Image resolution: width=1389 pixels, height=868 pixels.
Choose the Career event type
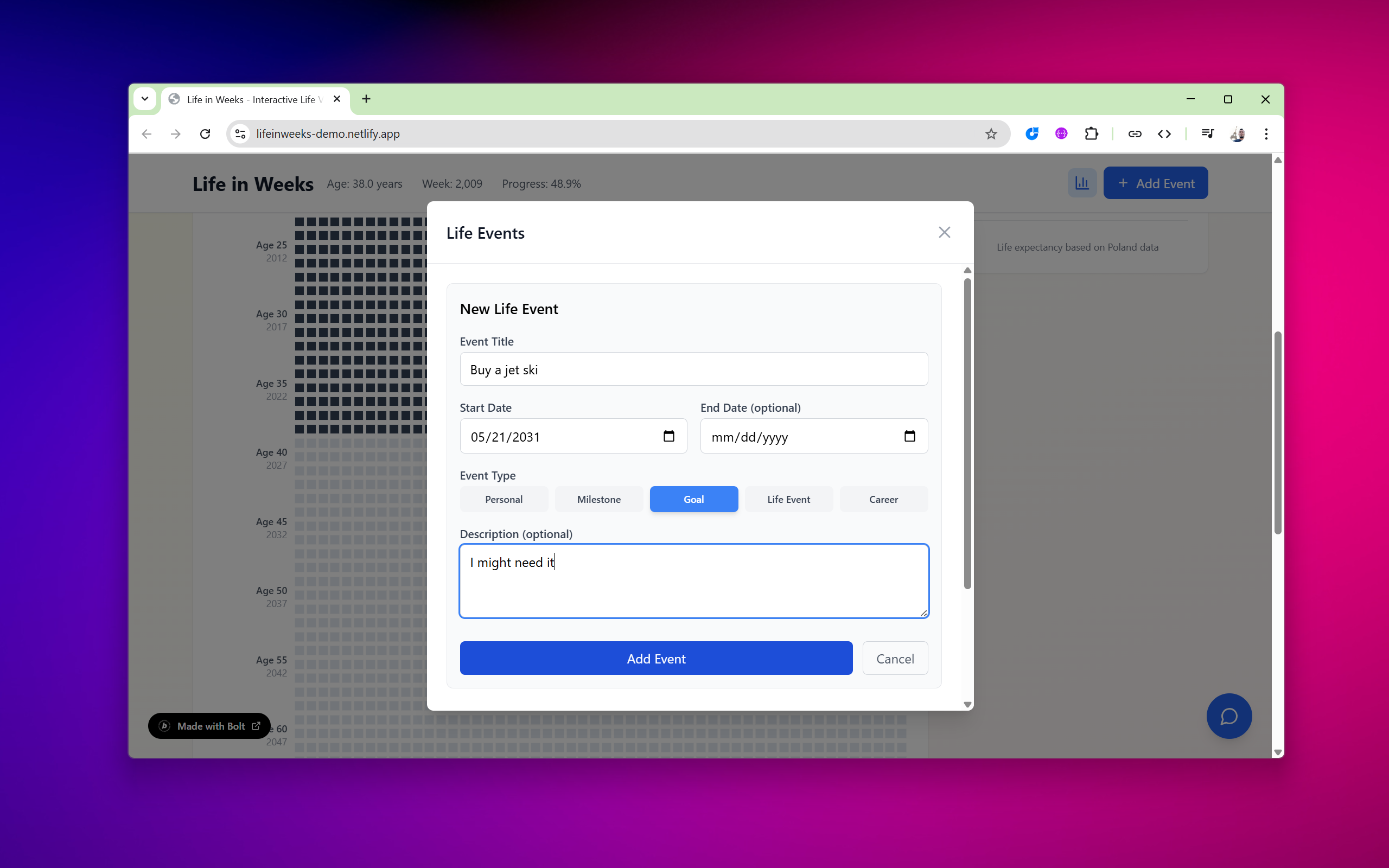[883, 499]
